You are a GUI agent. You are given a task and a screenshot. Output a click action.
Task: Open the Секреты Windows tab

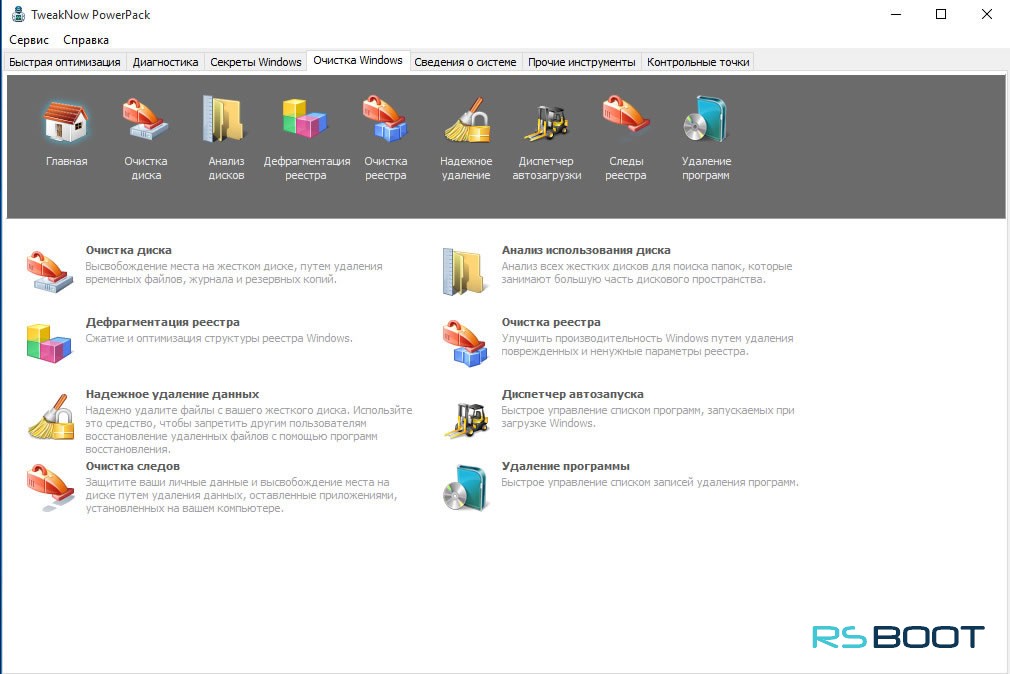(x=256, y=62)
